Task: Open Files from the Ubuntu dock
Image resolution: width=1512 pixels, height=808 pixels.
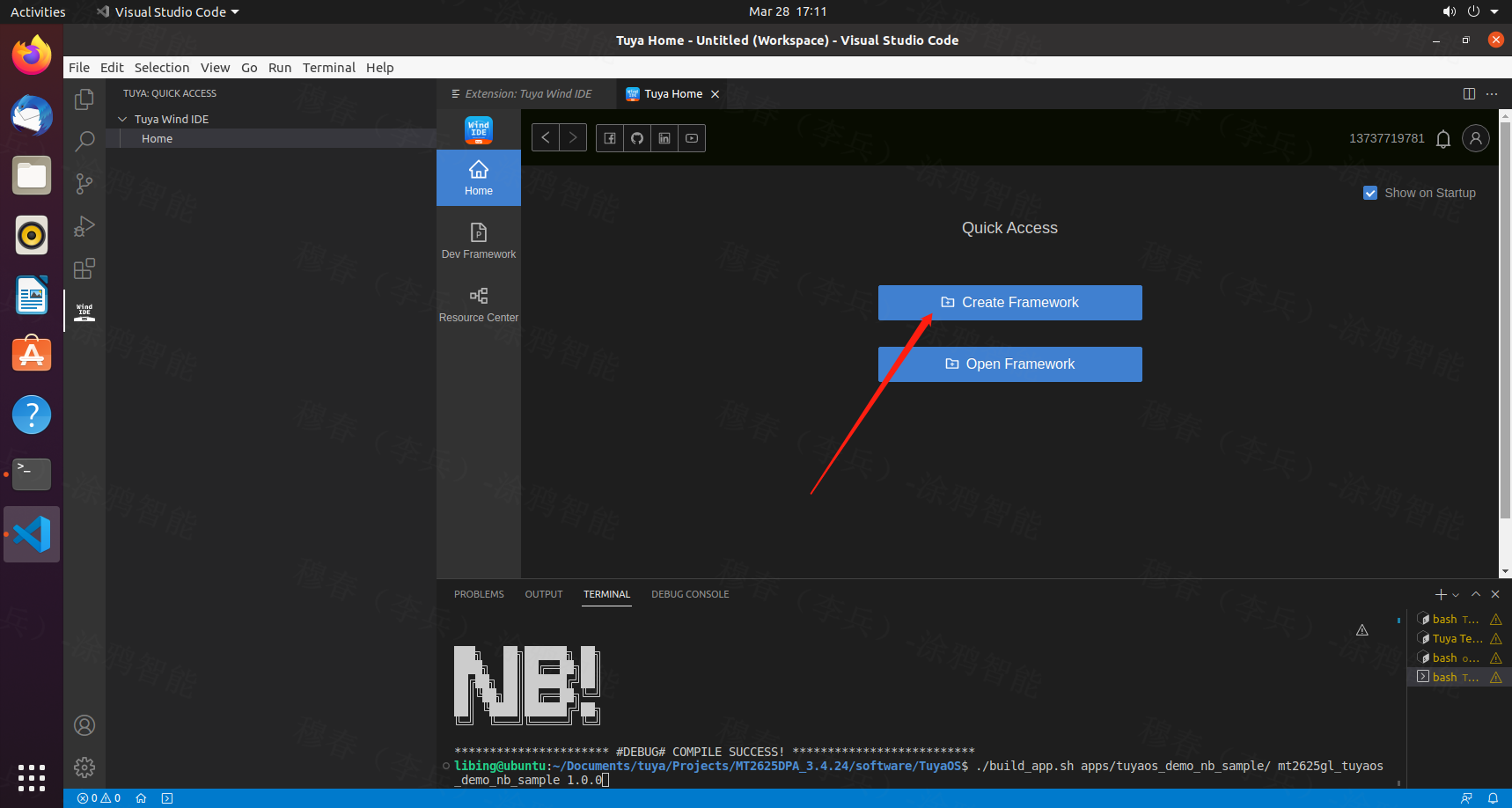Action: pyautogui.click(x=32, y=176)
